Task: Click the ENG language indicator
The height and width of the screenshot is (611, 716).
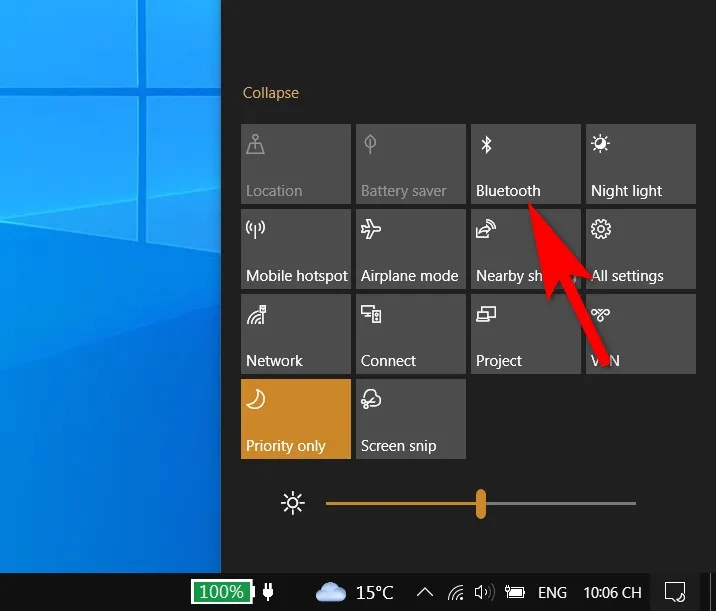Action: pos(552,592)
